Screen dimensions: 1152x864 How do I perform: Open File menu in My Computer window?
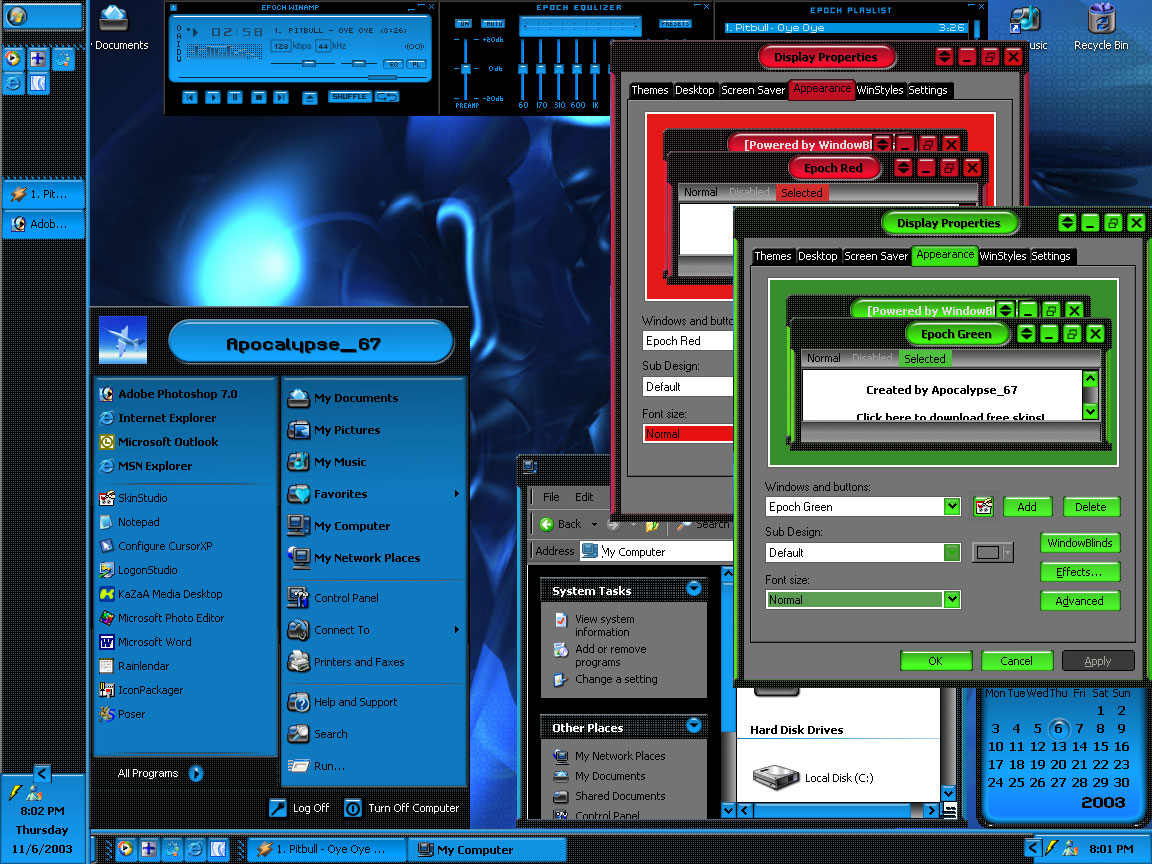click(x=551, y=497)
